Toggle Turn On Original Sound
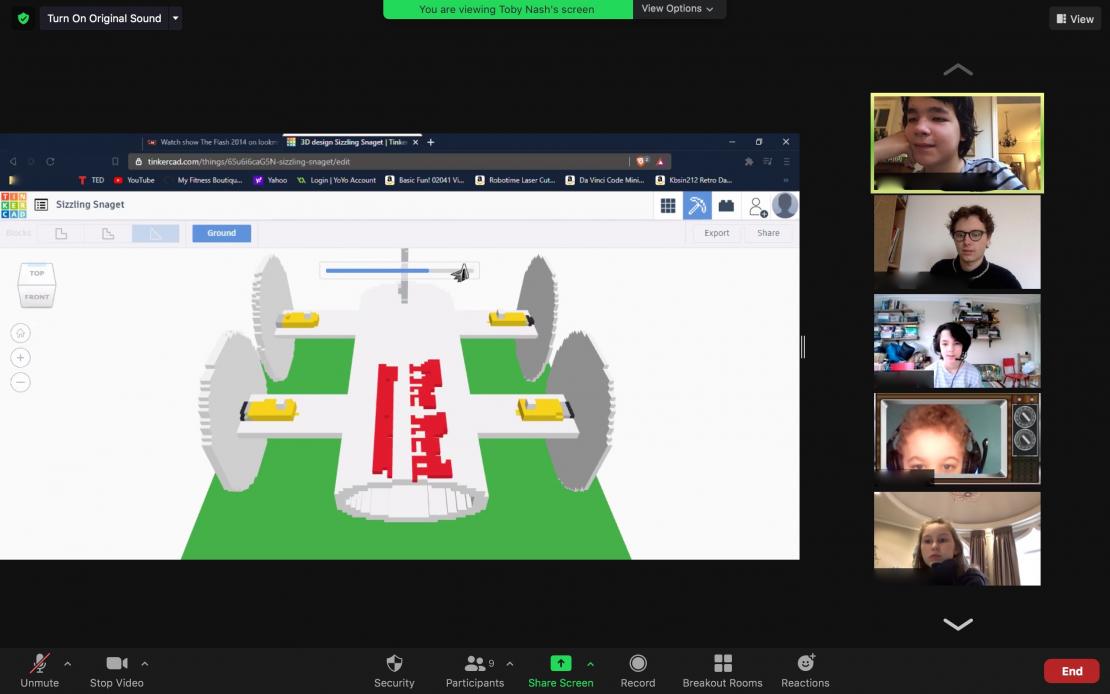Image resolution: width=1110 pixels, height=694 pixels. point(104,18)
